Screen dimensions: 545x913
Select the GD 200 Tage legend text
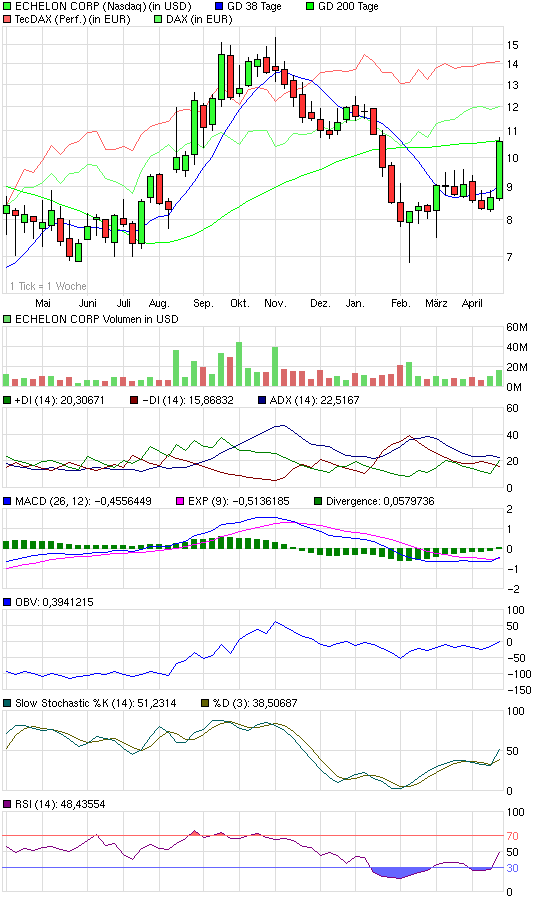pyautogui.click(x=348, y=6)
